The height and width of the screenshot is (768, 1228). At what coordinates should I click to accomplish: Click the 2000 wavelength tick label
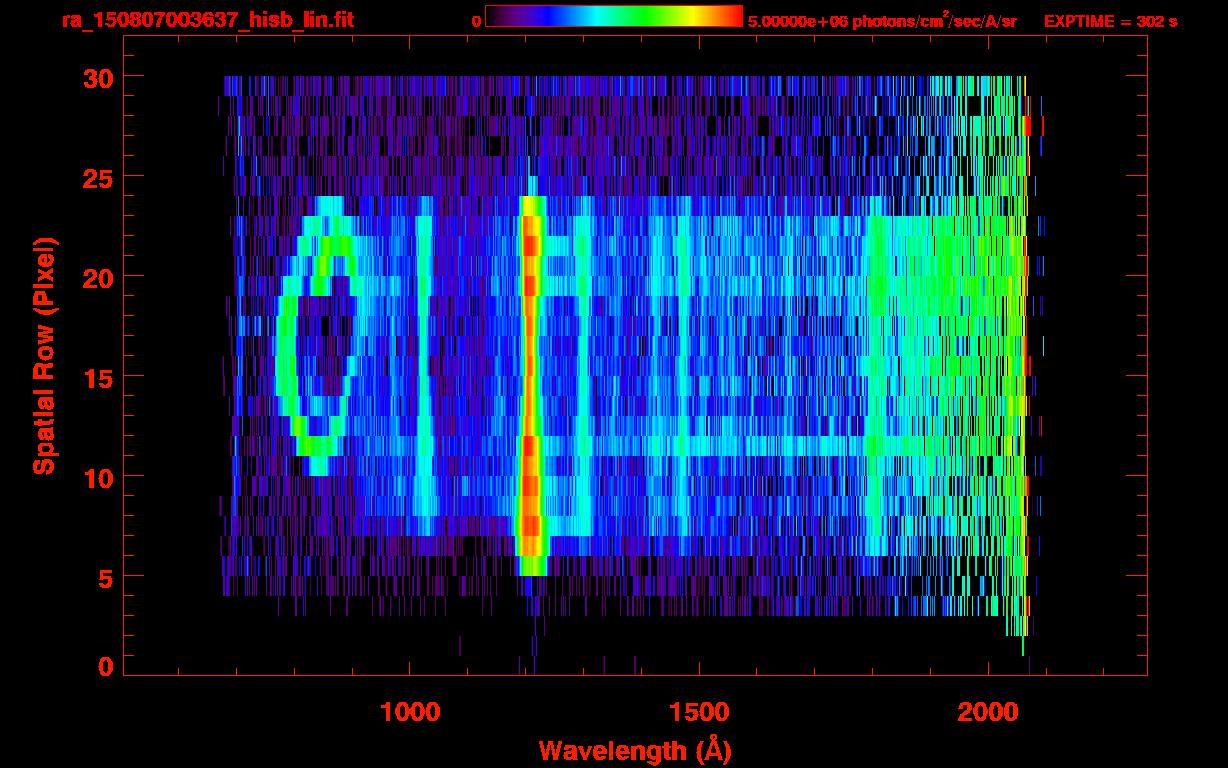click(x=988, y=712)
